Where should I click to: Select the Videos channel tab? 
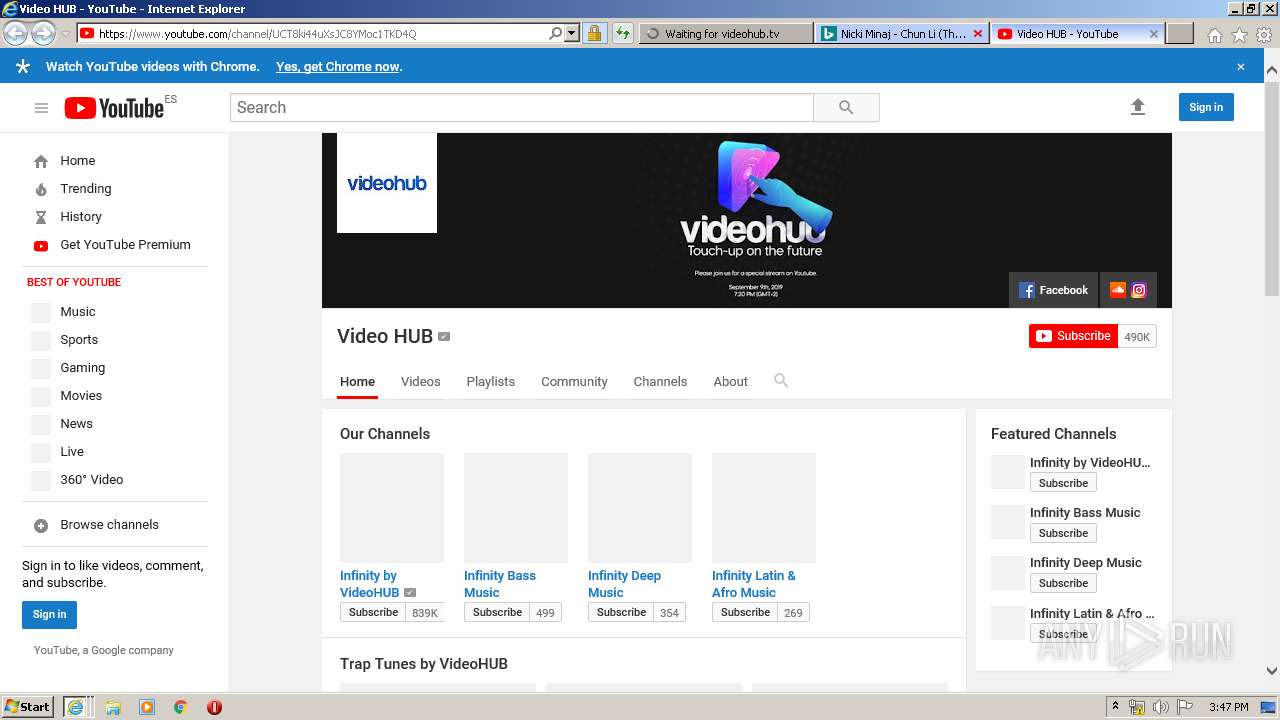point(420,381)
